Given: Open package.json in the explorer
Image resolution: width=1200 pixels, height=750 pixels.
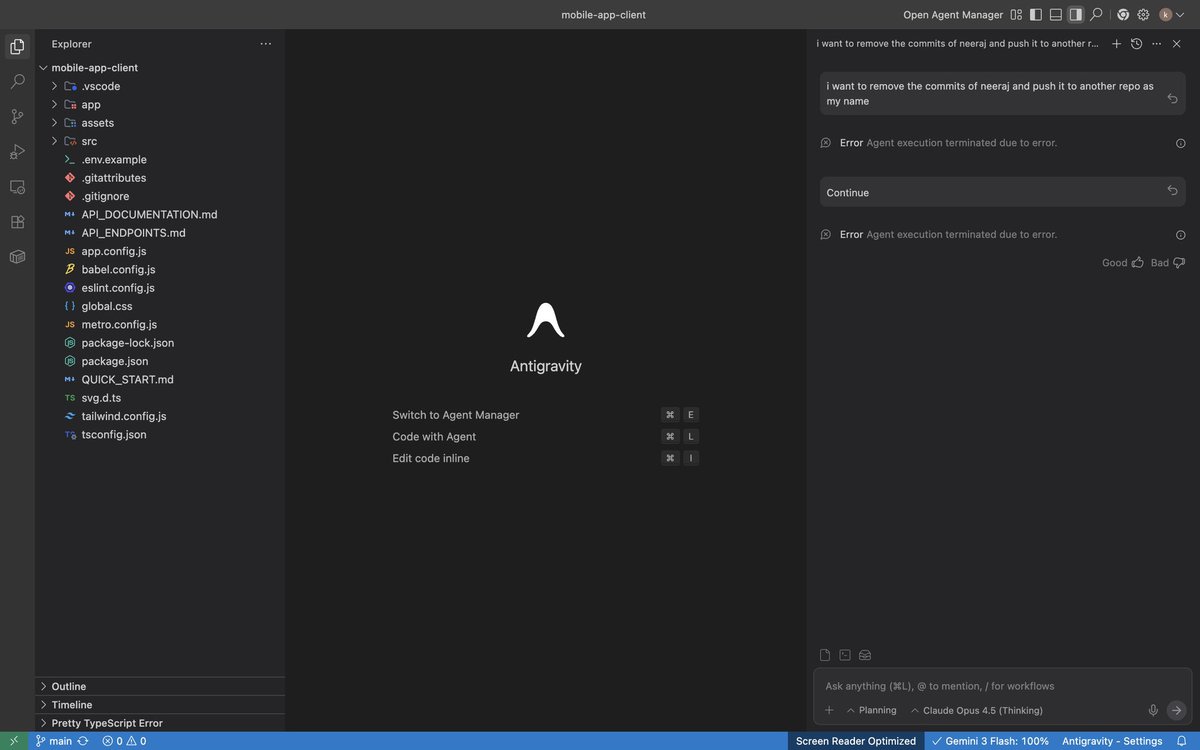Looking at the screenshot, I should (160, 361).
